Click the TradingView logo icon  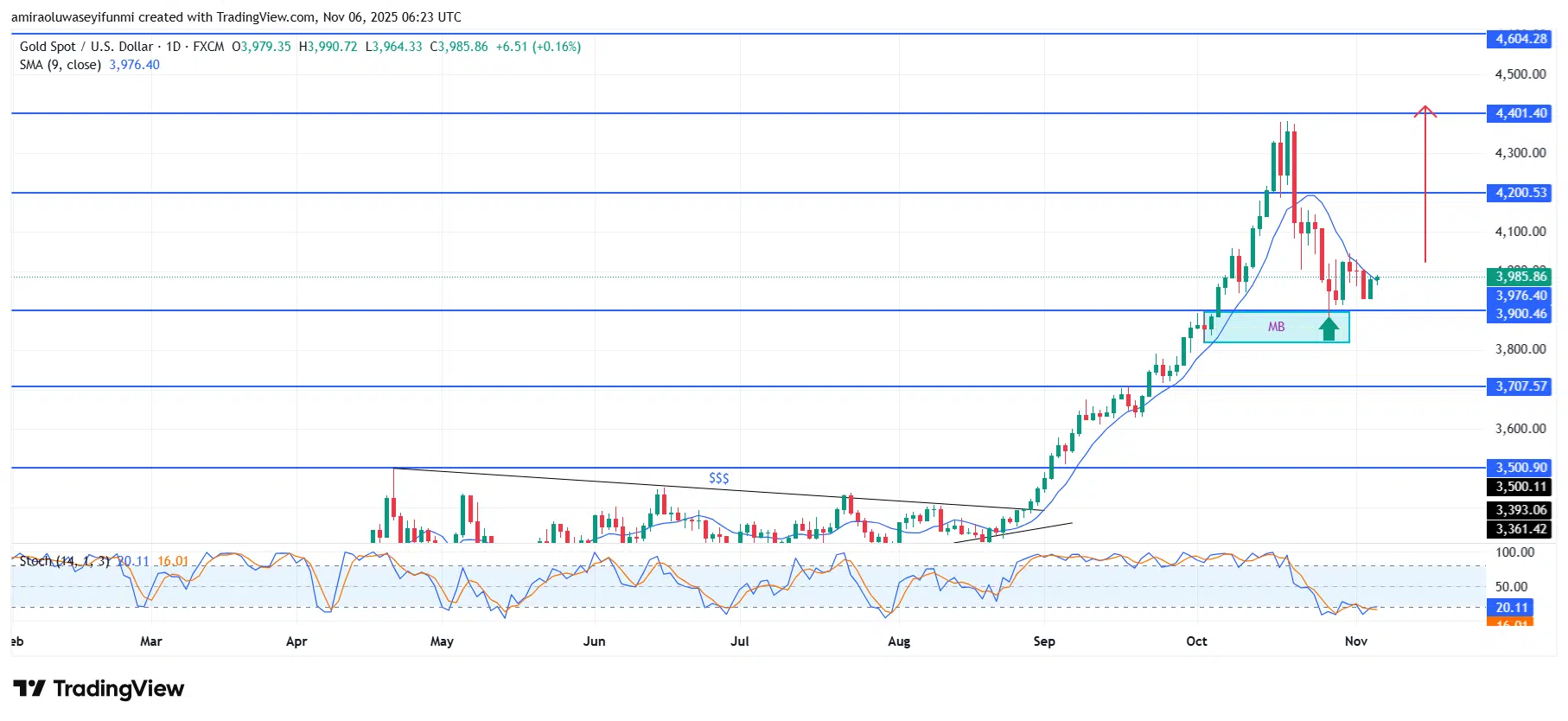(29, 688)
